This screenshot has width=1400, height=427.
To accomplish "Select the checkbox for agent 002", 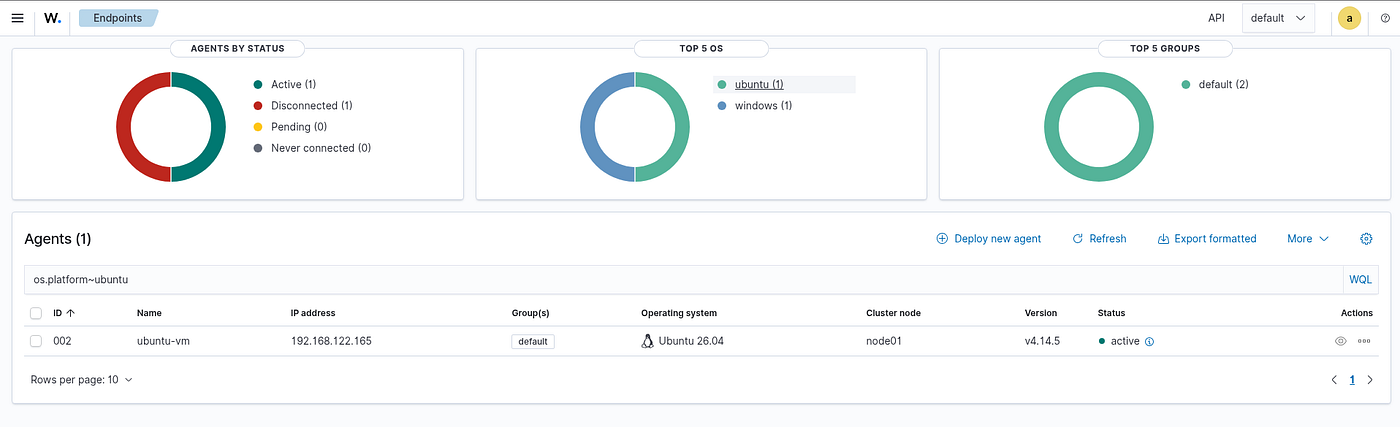I will (x=36, y=341).
